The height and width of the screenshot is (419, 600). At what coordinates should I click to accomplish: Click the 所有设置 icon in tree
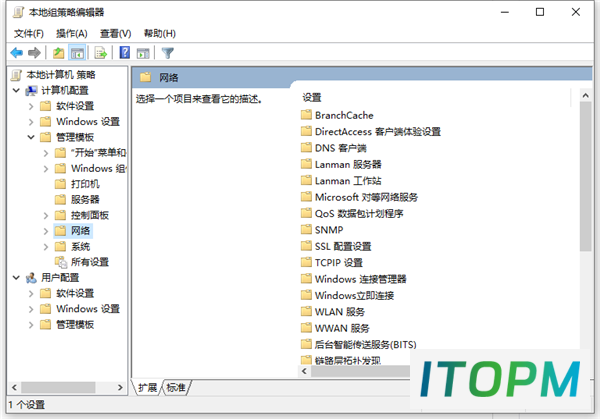click(x=60, y=262)
